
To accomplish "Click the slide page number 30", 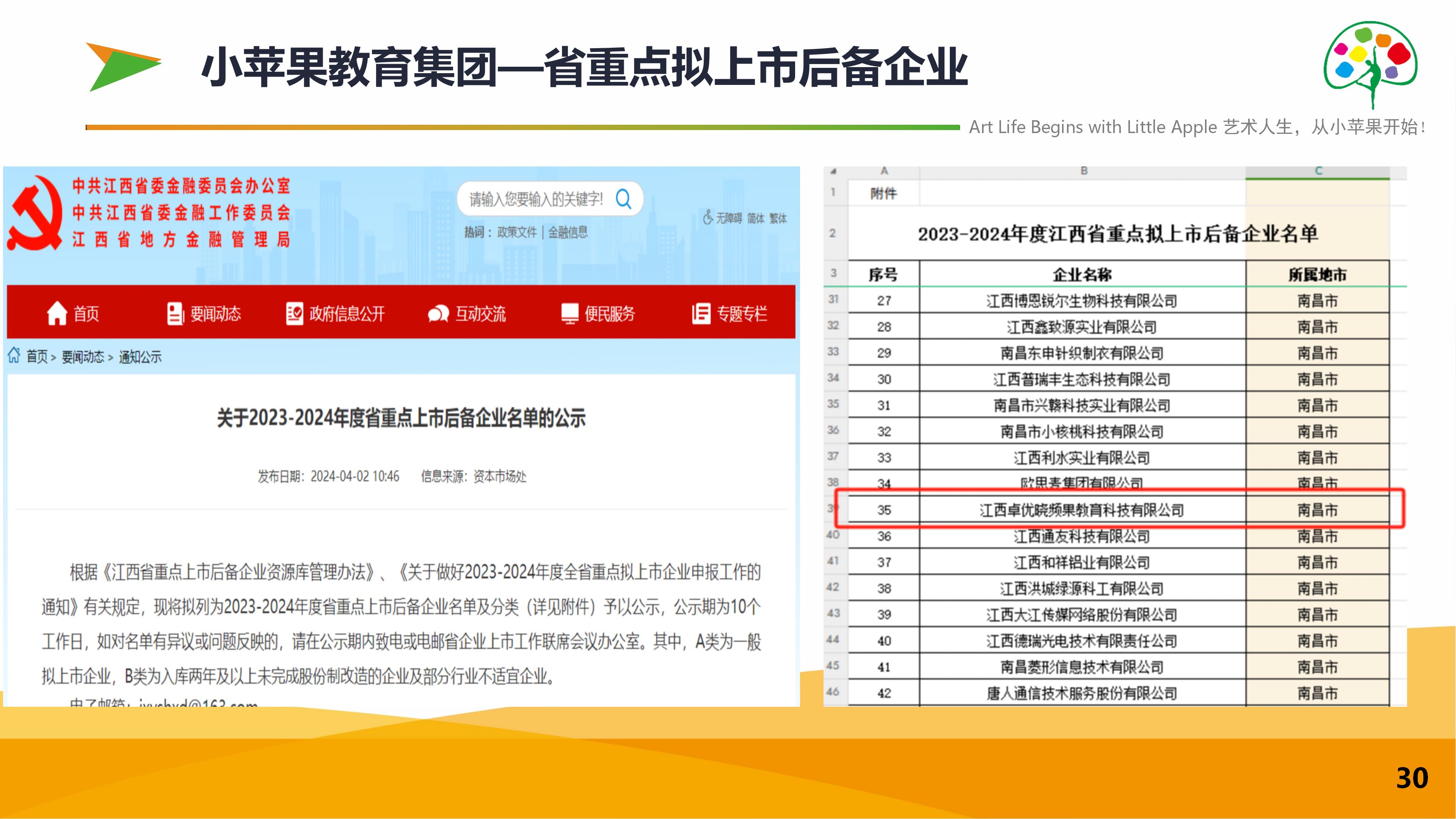I will coord(1412,778).
